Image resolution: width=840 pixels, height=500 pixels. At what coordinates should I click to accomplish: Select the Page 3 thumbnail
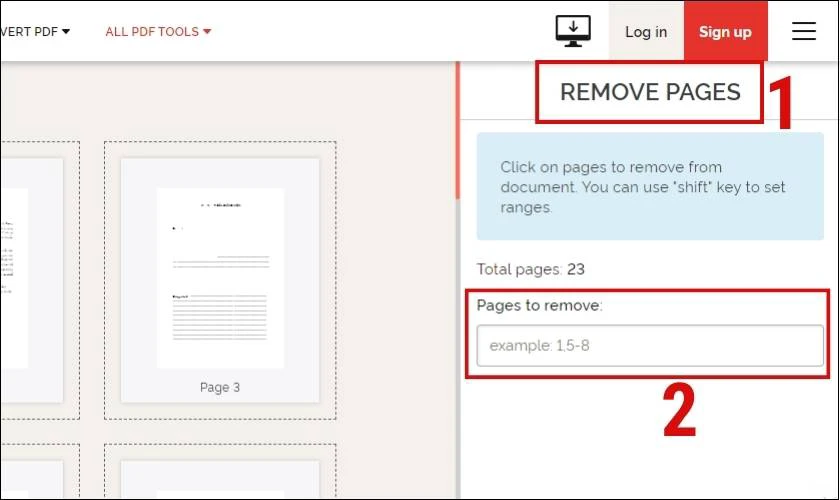(220, 280)
